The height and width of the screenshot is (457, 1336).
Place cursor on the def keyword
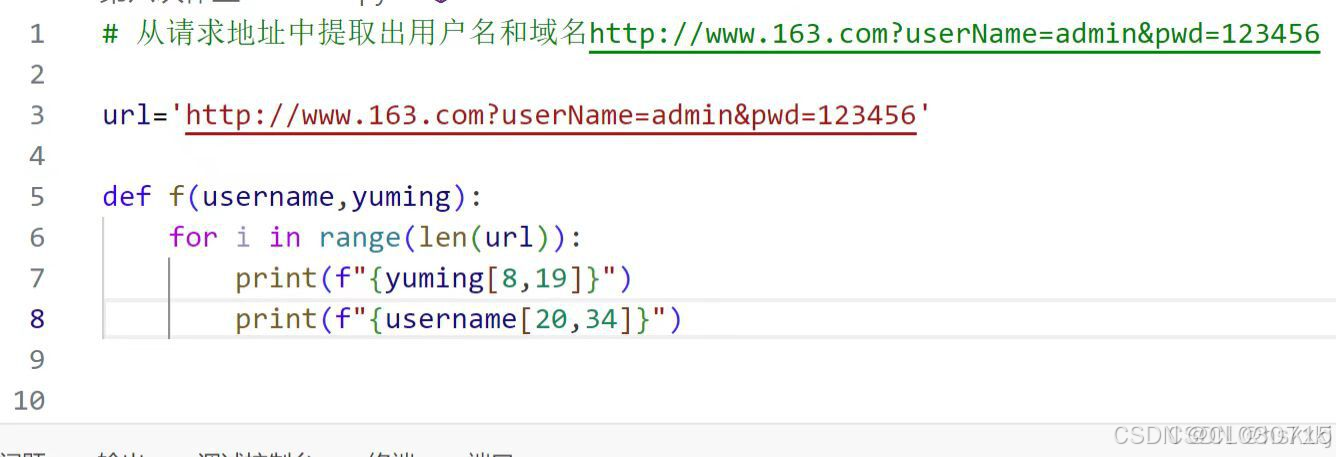tap(127, 196)
